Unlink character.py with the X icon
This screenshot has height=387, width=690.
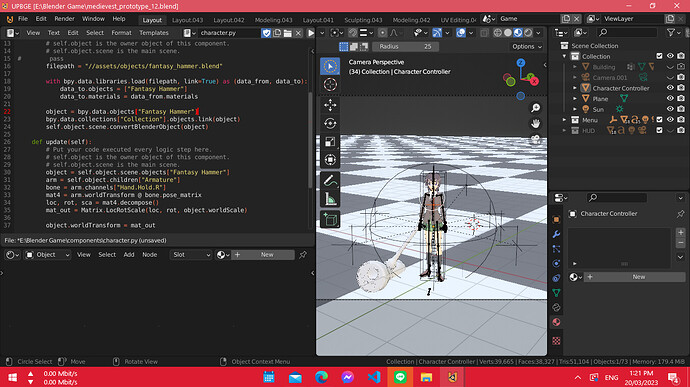[298, 33]
